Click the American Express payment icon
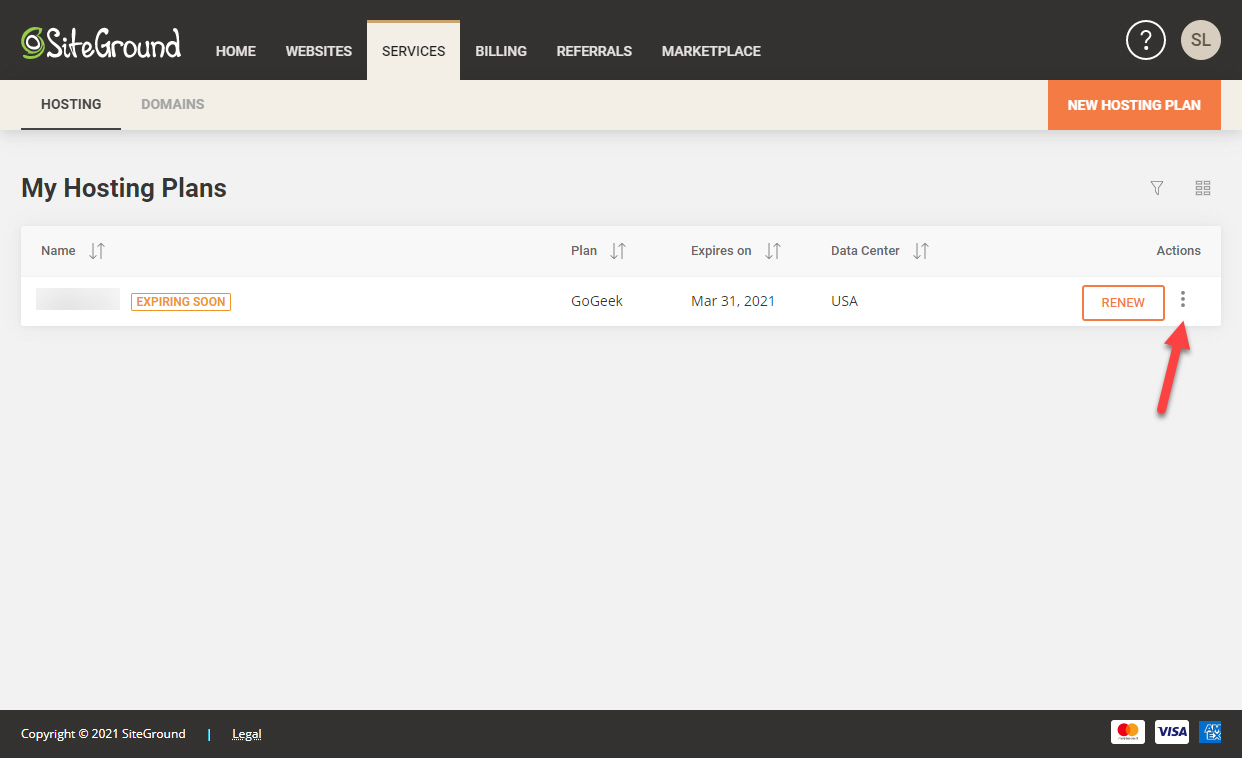 click(x=1210, y=732)
